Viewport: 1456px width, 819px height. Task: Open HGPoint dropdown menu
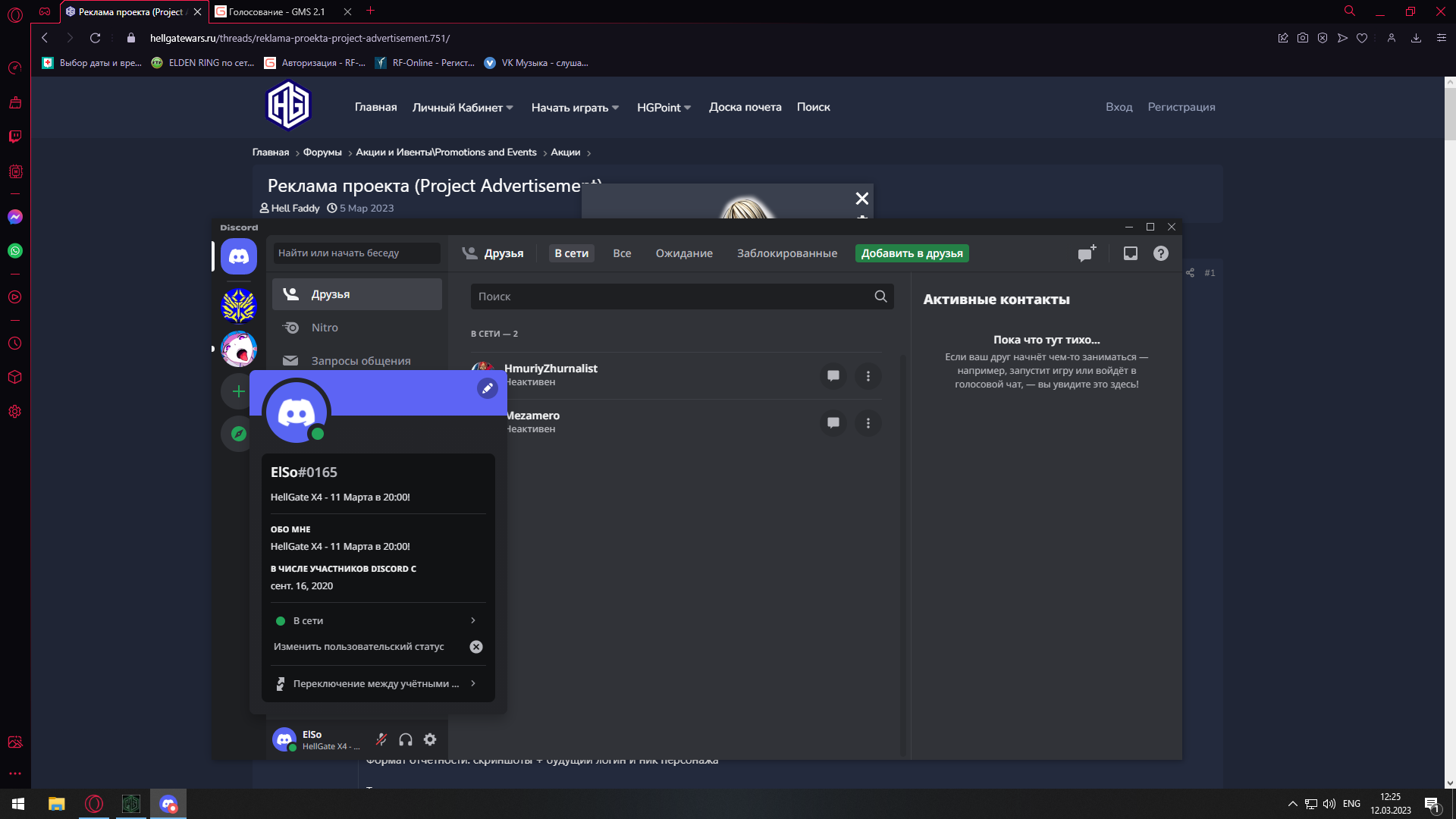click(664, 108)
